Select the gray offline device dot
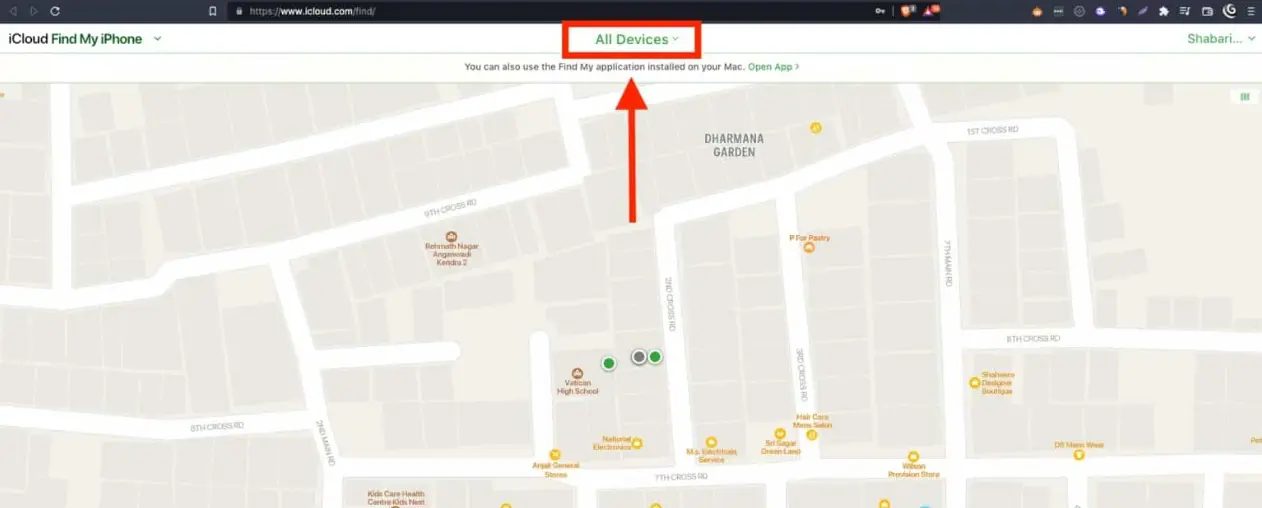The image size is (1262, 508). pos(639,356)
